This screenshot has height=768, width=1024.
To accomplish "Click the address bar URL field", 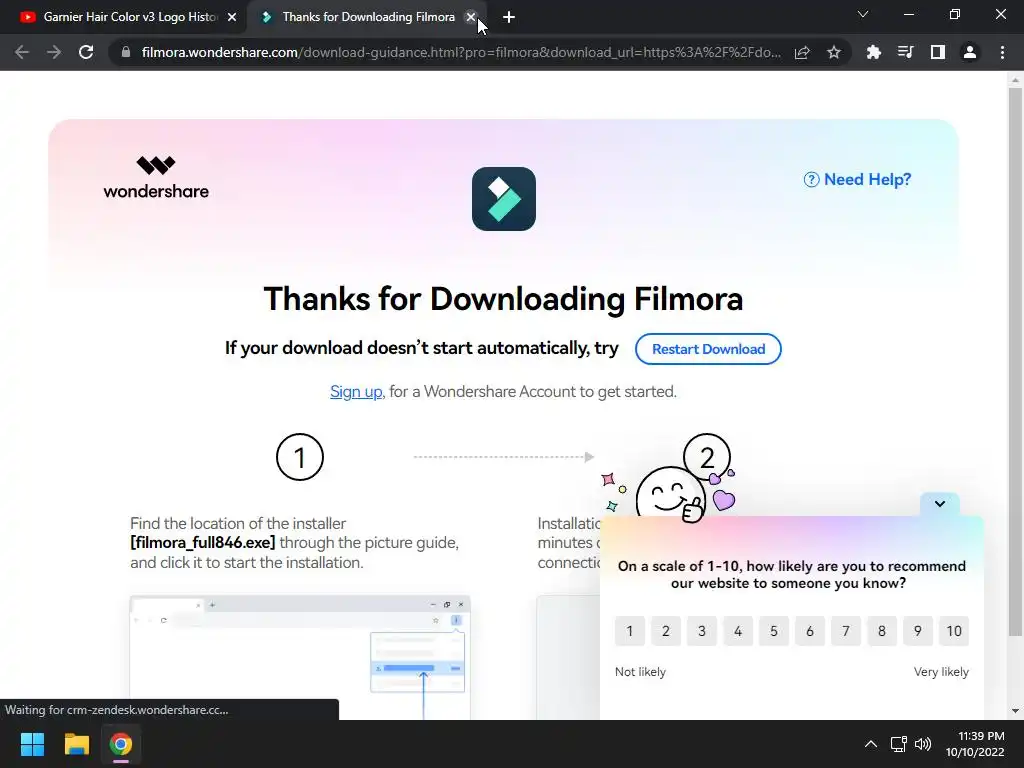I will (461, 52).
